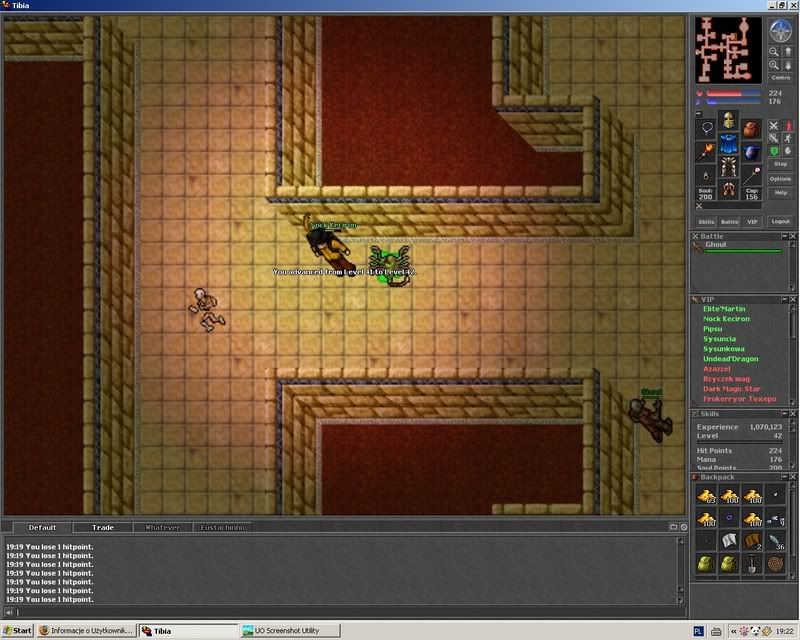Open the Windows Start menu
The image size is (800, 640).
[x=17, y=631]
